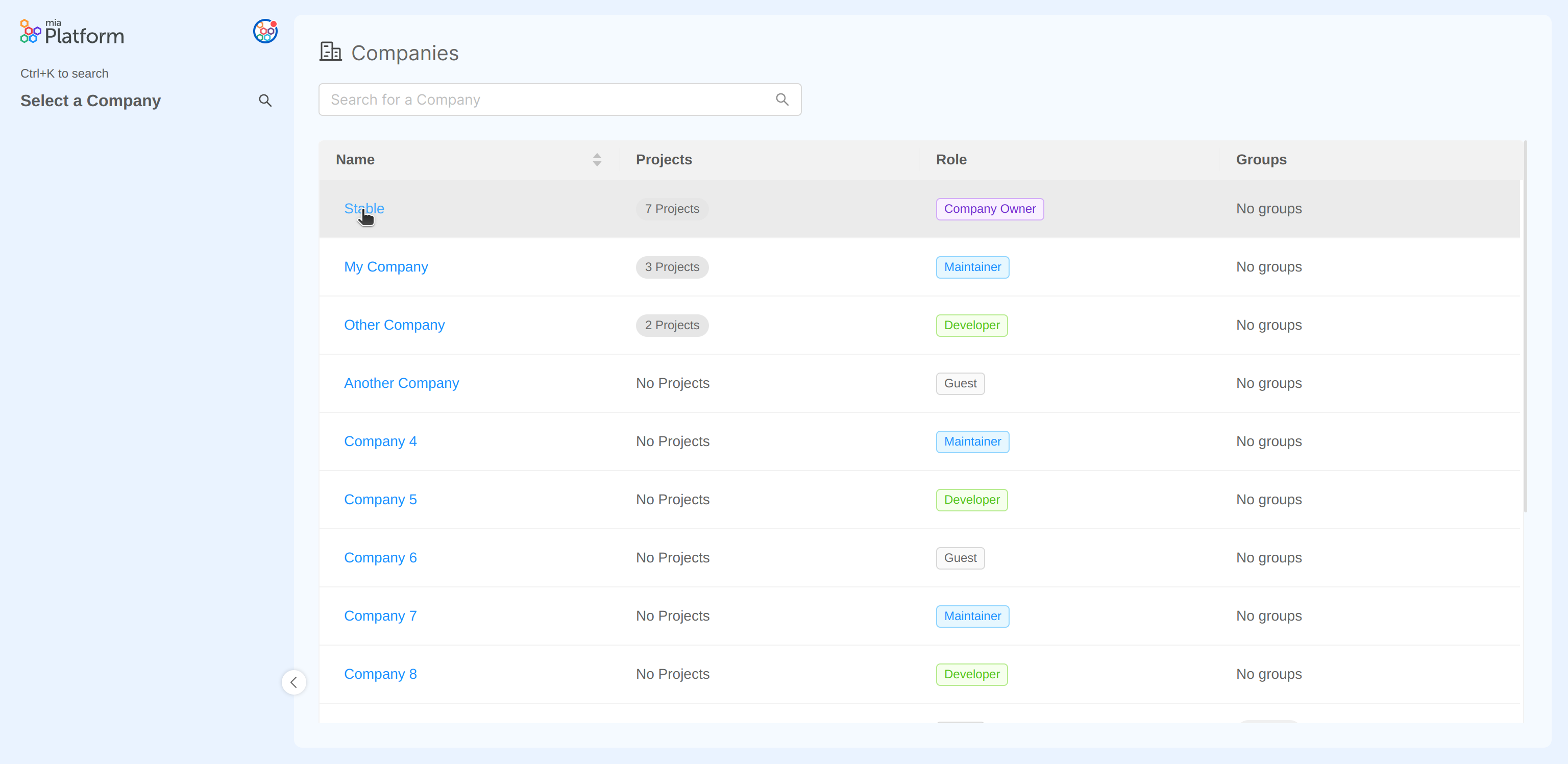Open Another Company

coord(401,383)
